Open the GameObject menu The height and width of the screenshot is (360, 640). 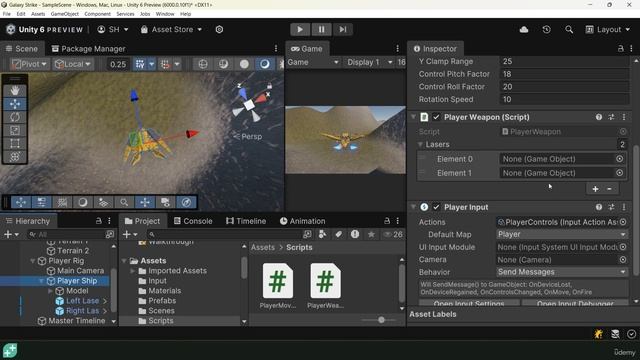point(64,14)
